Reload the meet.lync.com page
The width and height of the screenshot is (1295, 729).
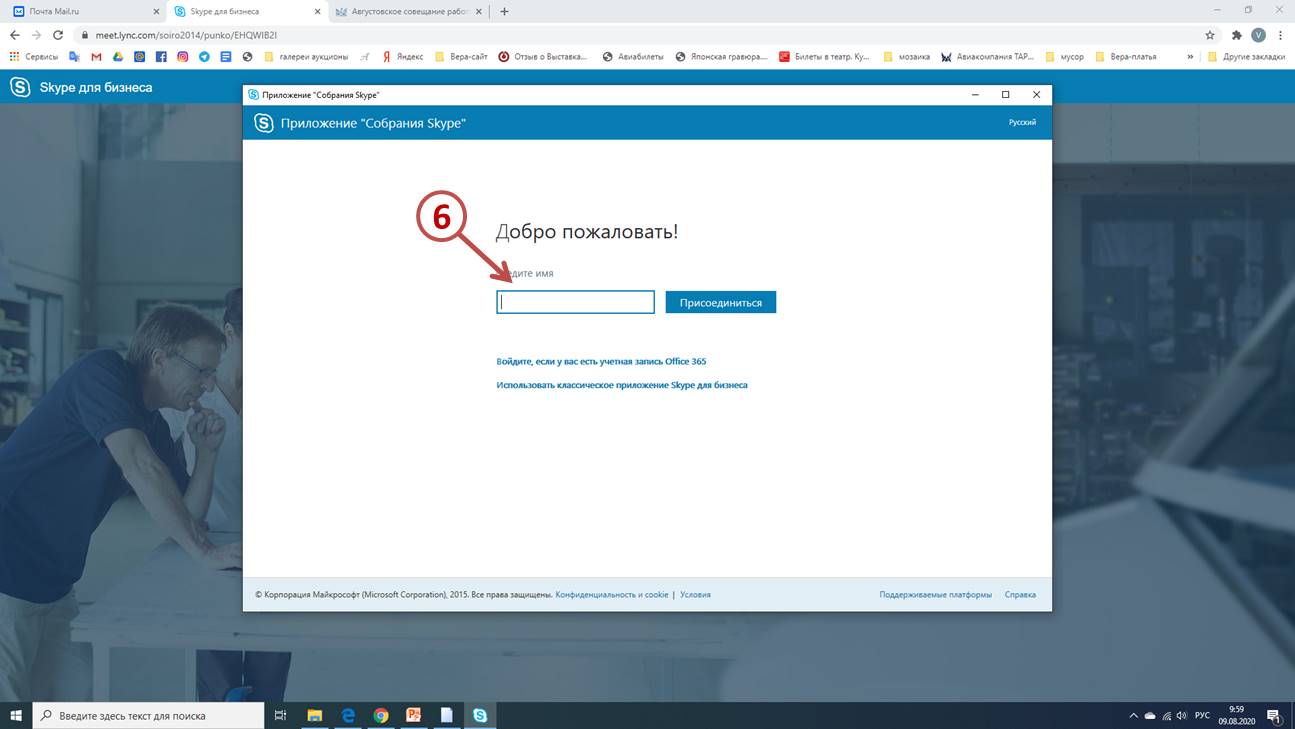pos(58,35)
